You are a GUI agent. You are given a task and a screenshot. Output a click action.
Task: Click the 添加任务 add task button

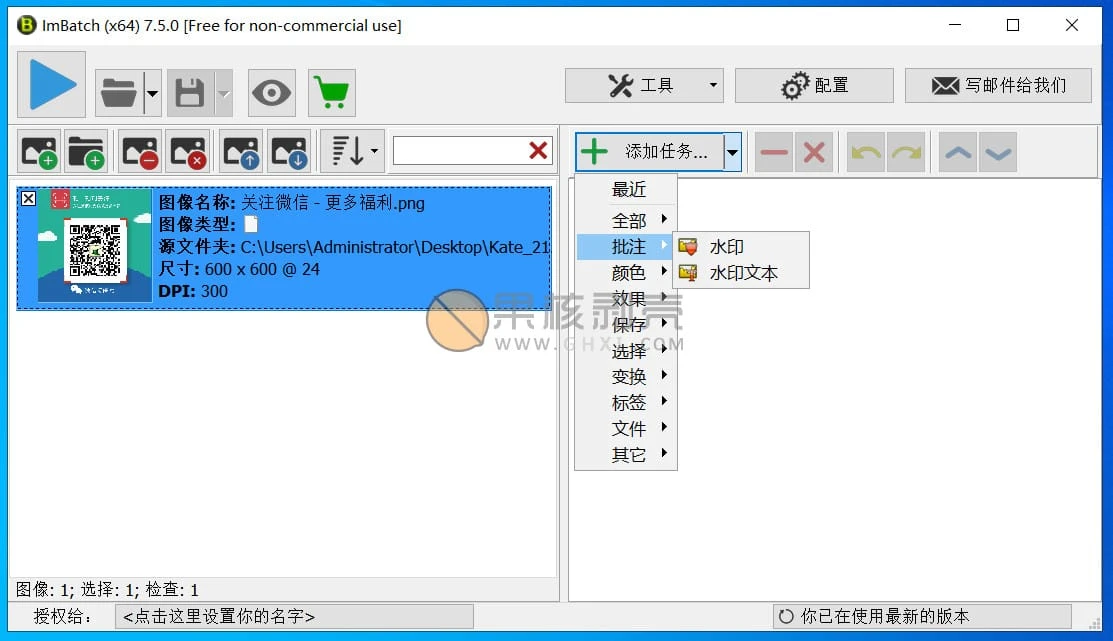point(649,151)
